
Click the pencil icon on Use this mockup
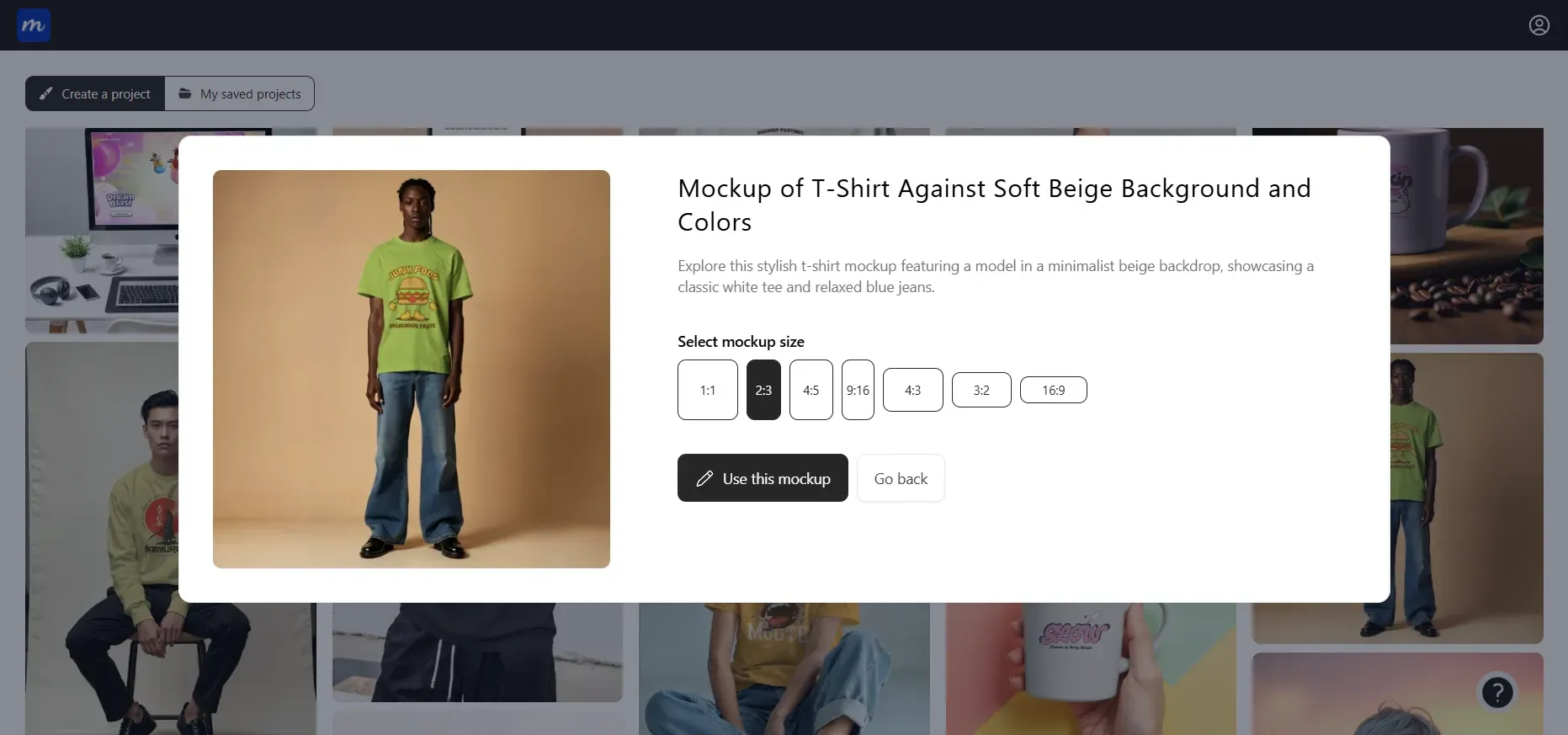[704, 478]
